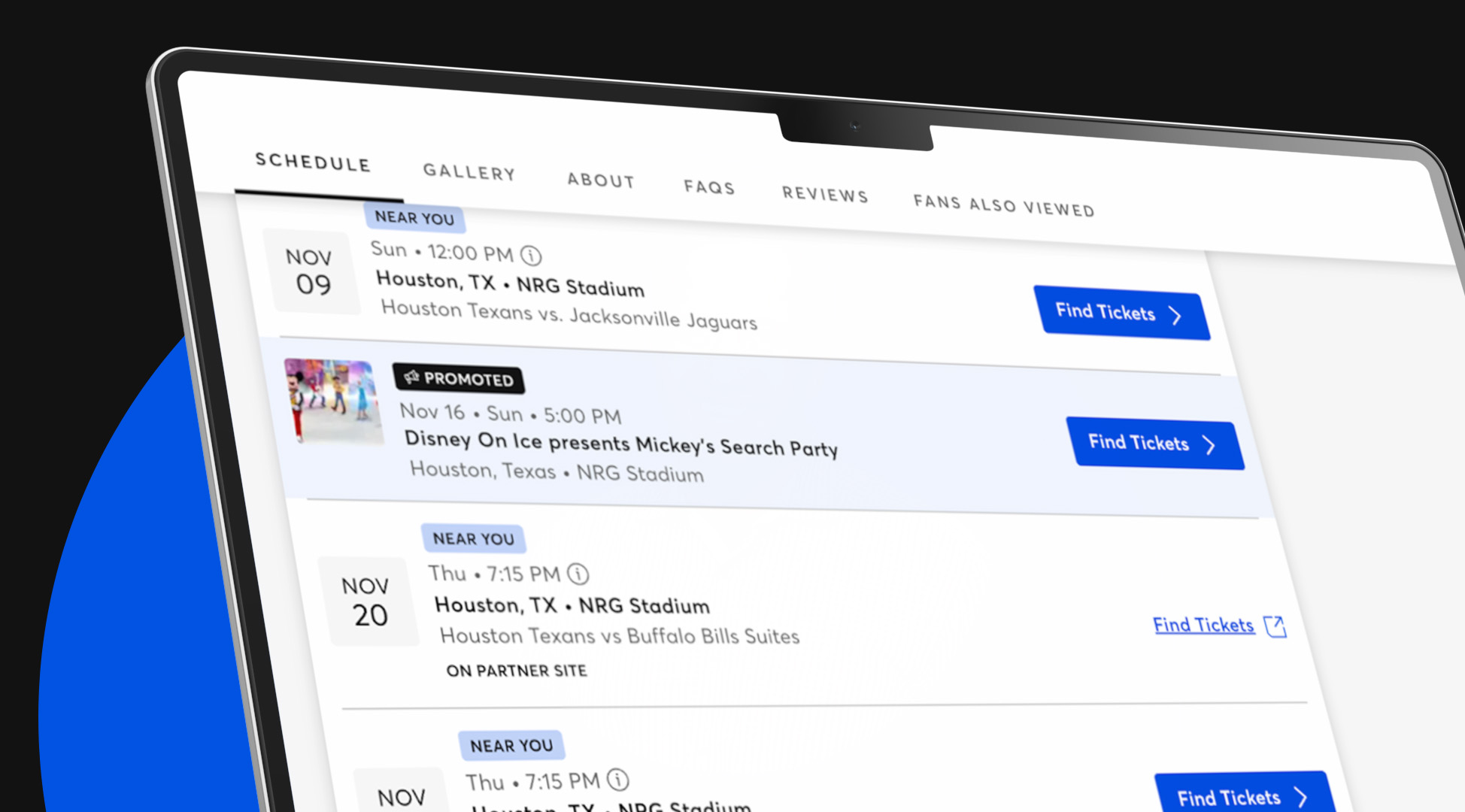Screen dimensions: 1465x812
Task: Click the info icon on the bottom Thursday event
Action: [618, 780]
